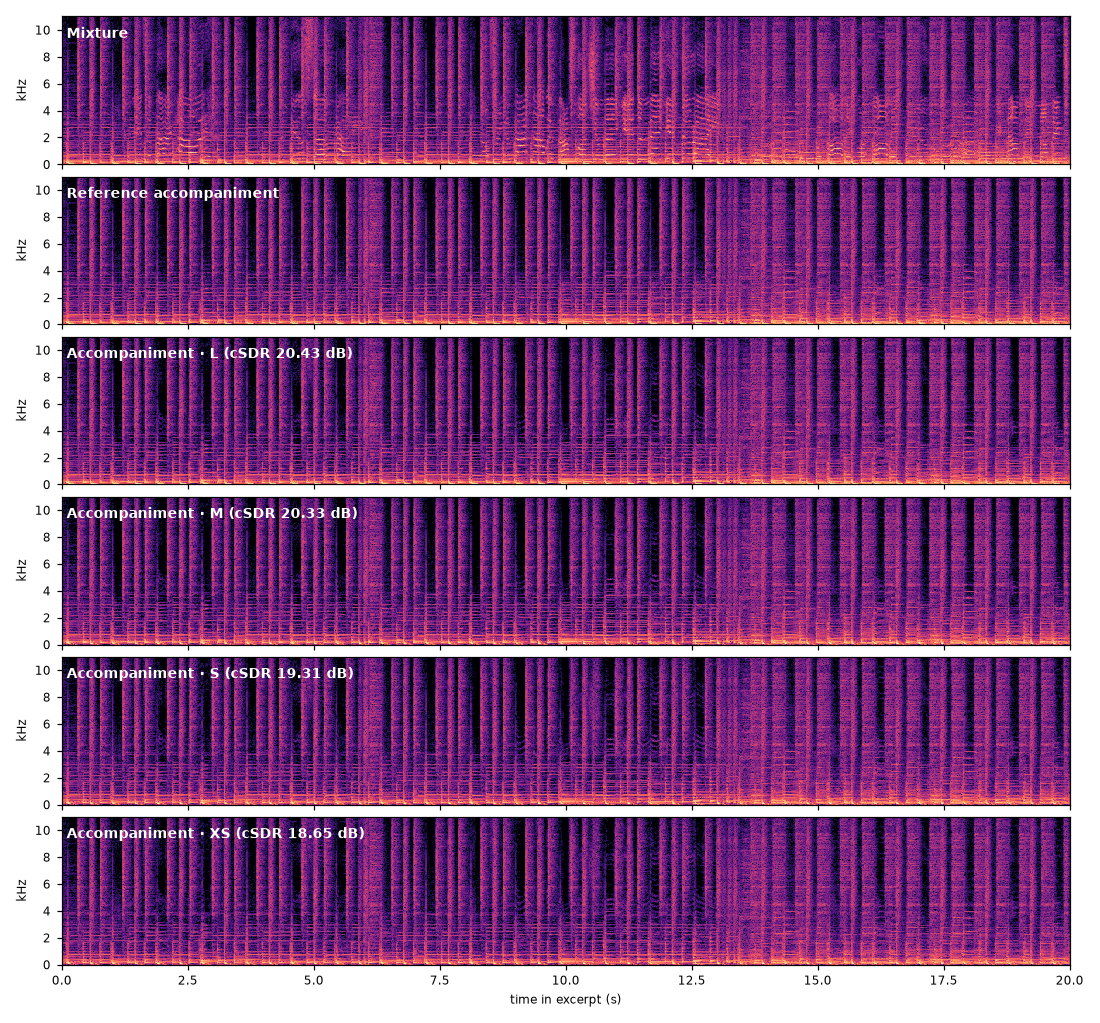Click the 'time in excerpt (s)' axis label

click(x=565, y=999)
